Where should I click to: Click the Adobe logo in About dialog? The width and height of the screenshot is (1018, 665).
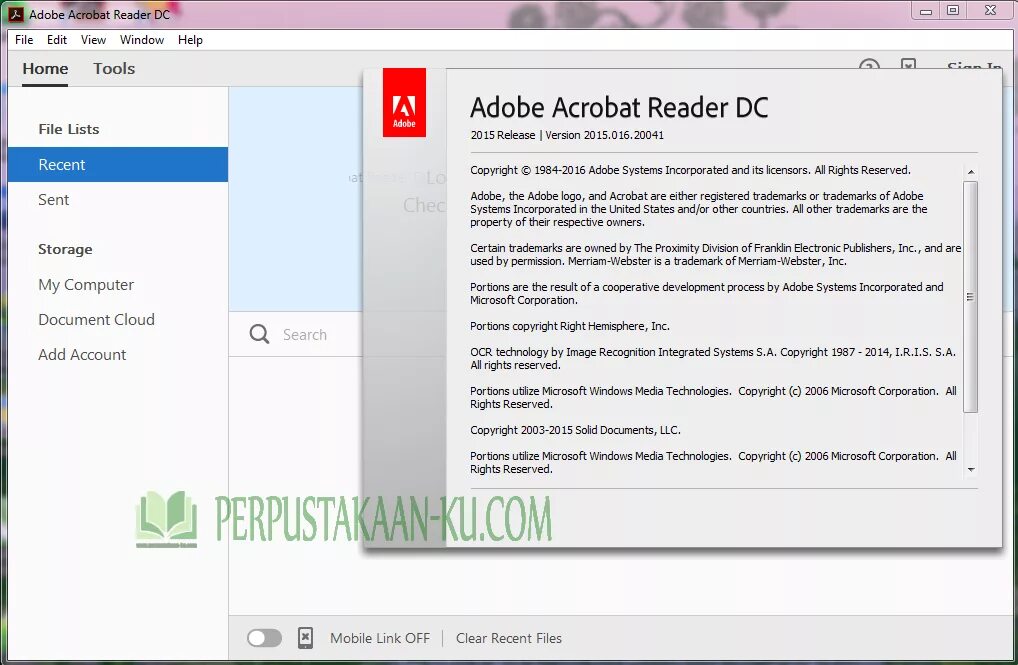tap(404, 103)
